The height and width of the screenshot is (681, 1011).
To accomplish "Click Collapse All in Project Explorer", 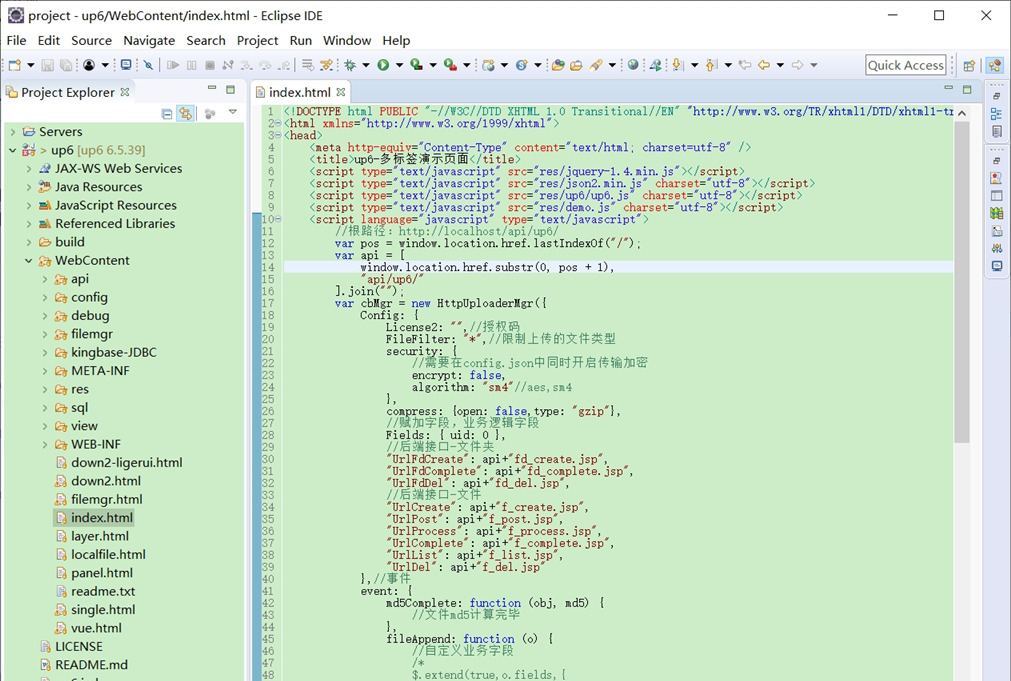I will (167, 114).
